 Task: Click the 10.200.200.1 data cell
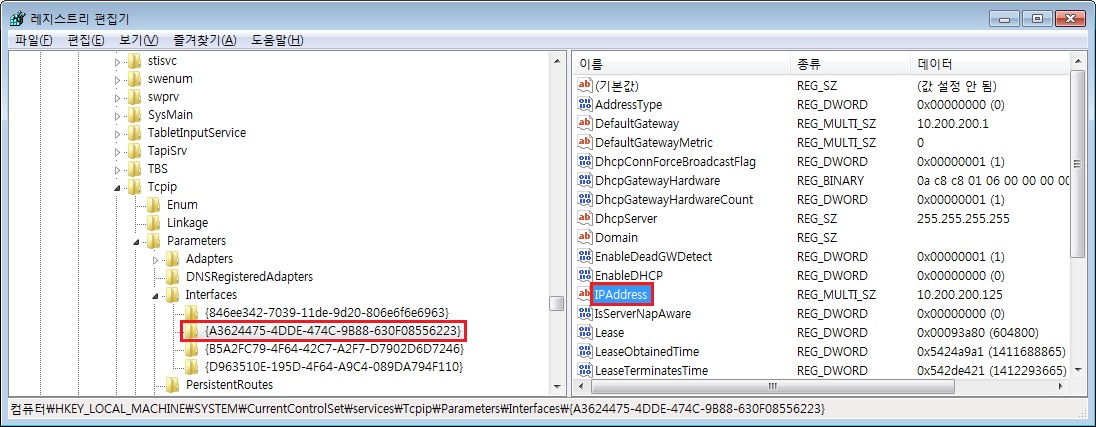pos(953,124)
